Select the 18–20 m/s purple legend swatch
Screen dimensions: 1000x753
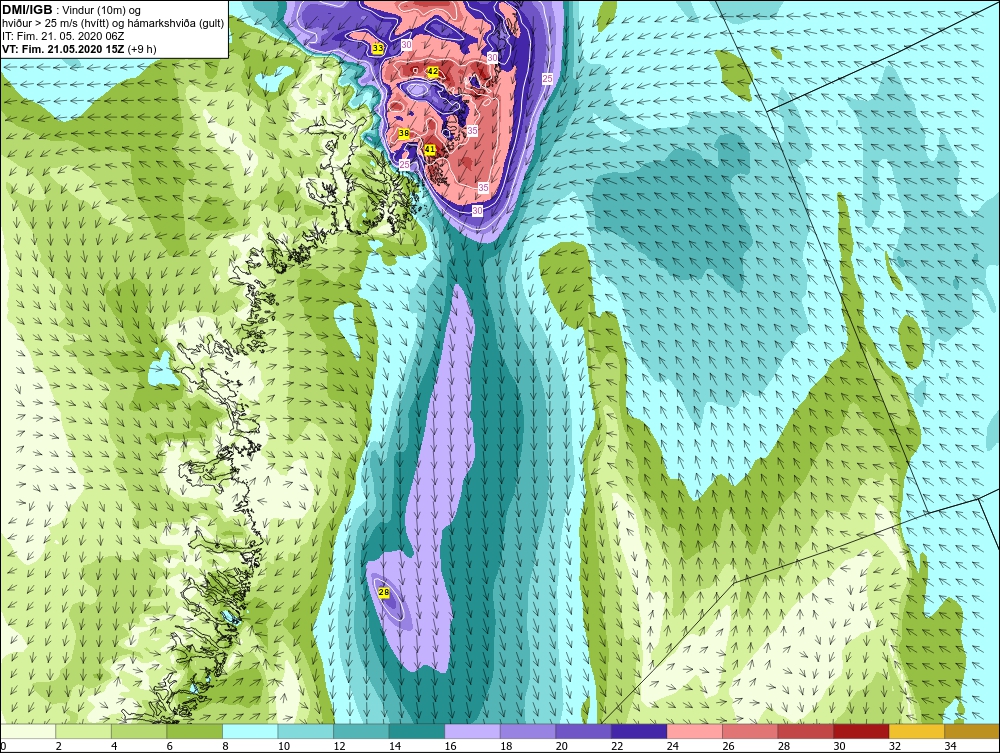point(527,731)
